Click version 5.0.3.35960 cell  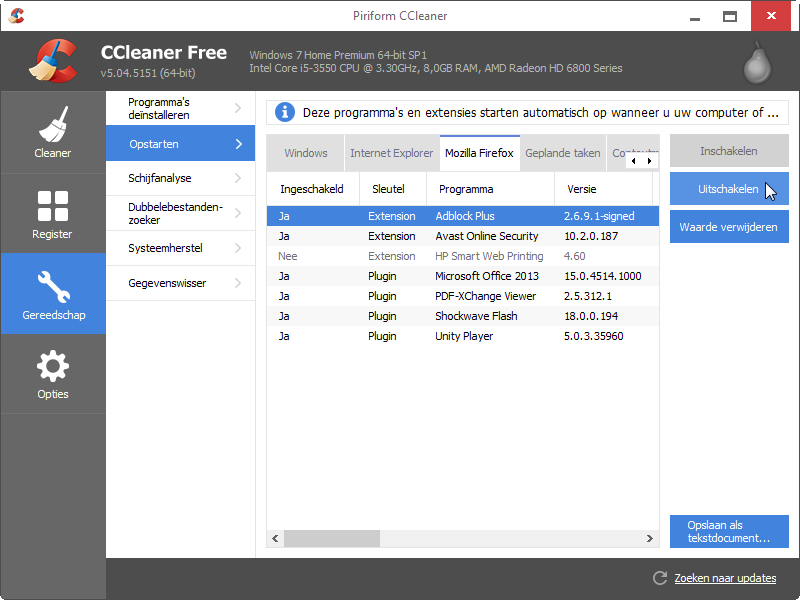(593, 336)
